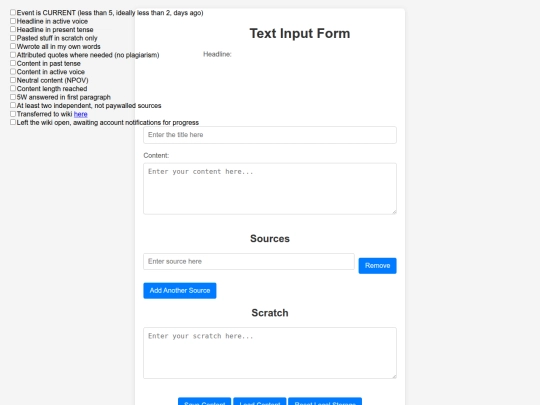Click the Remove source button
This screenshot has width=540, height=405.
point(377,266)
